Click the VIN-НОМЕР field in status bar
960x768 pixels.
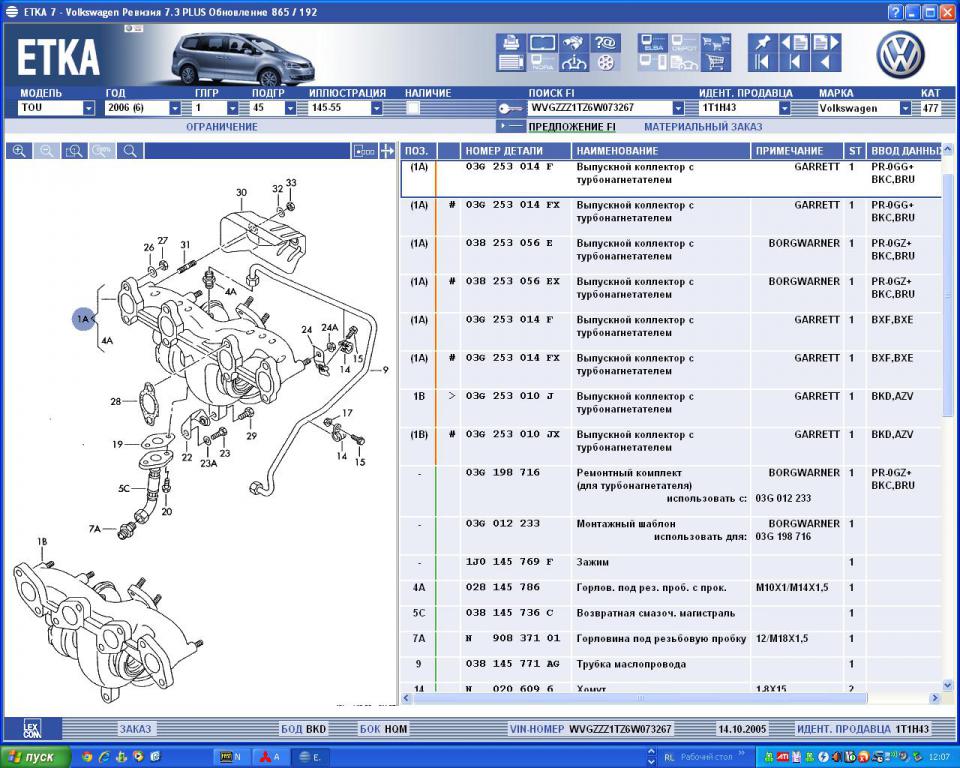click(590, 729)
